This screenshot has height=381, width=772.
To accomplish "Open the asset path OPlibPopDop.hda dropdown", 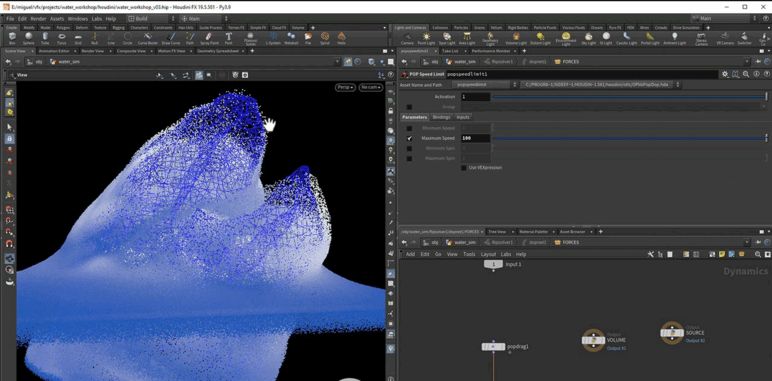I will 600,85.
